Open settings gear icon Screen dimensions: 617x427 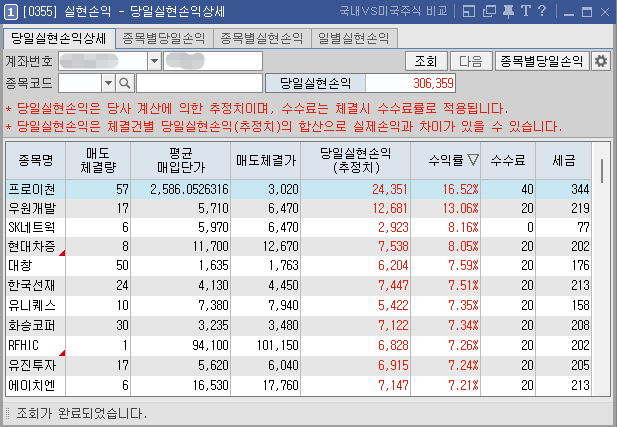point(601,61)
